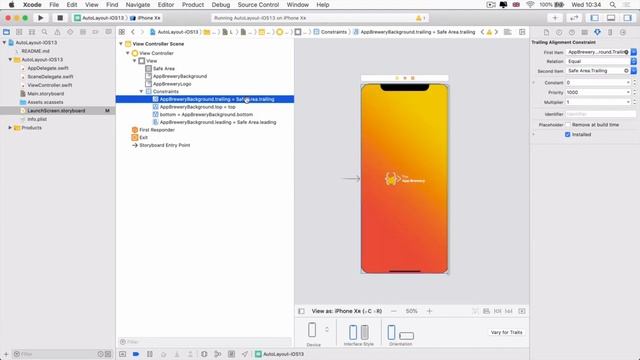
Task: Open the Source Control menu
Action: 258,4
